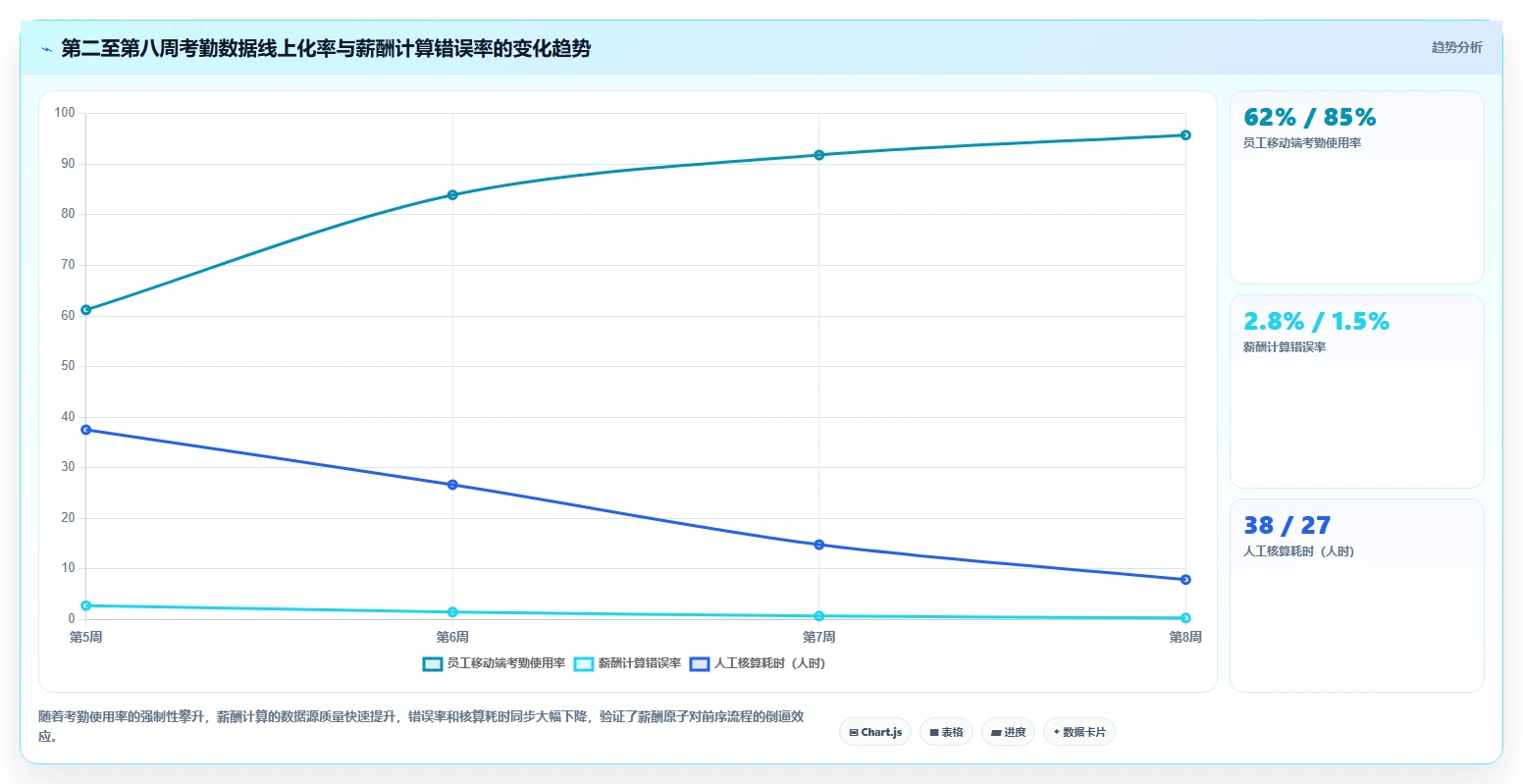Click the 错误率 data point at 第7周
The width and height of the screenshot is (1523, 784).
(x=819, y=616)
